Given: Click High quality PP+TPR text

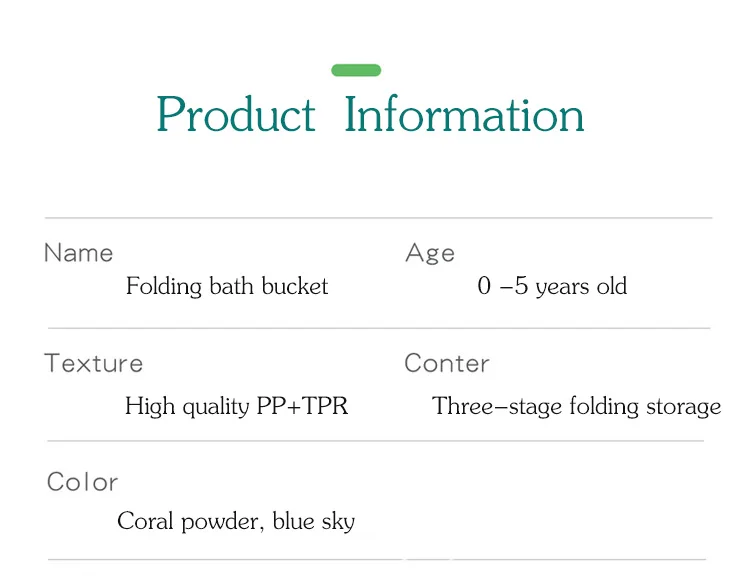Looking at the screenshot, I should tap(236, 406).
